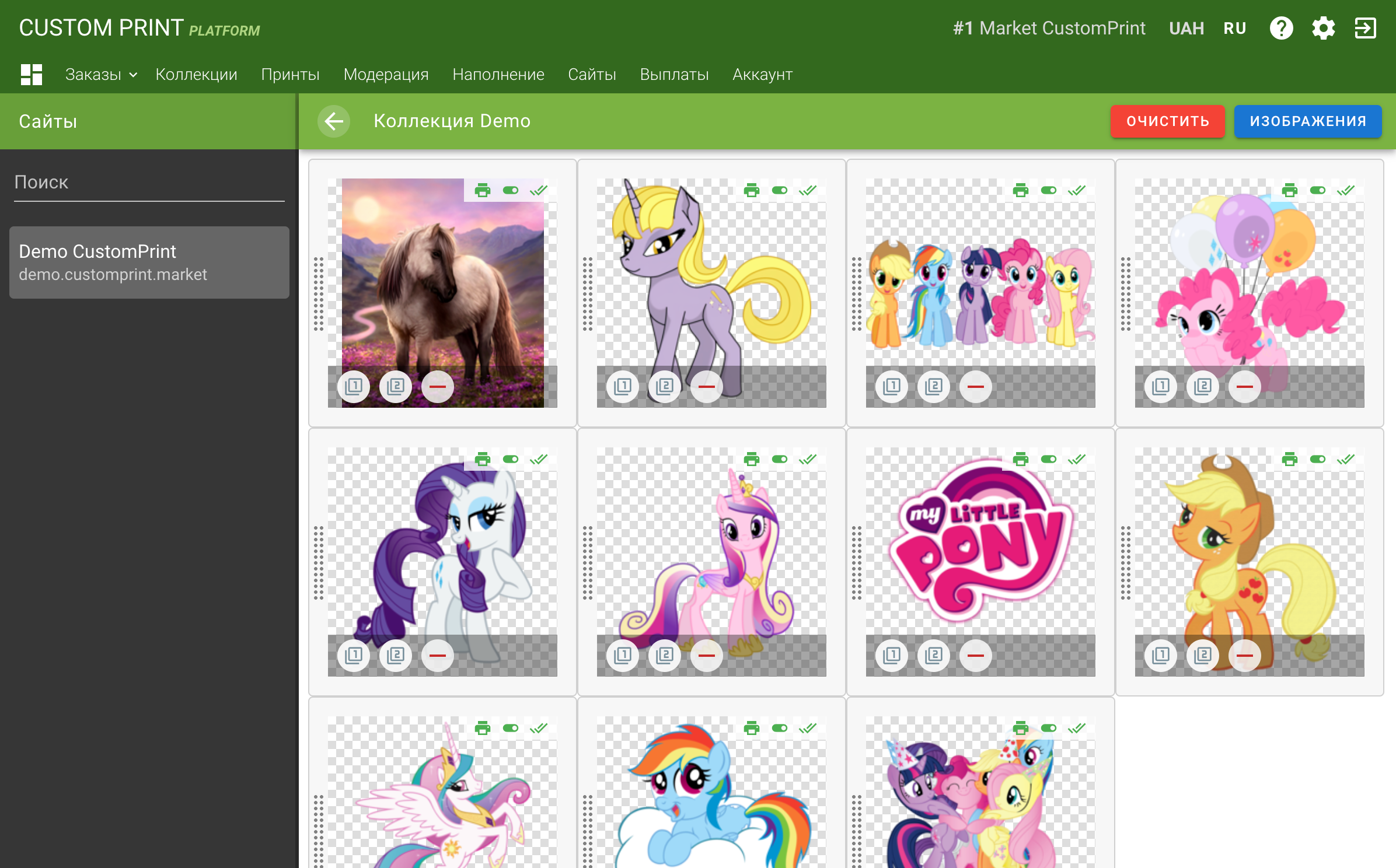Toggle the switch on Rainbow Dash cloud card
The image size is (1396, 868).
780,728
